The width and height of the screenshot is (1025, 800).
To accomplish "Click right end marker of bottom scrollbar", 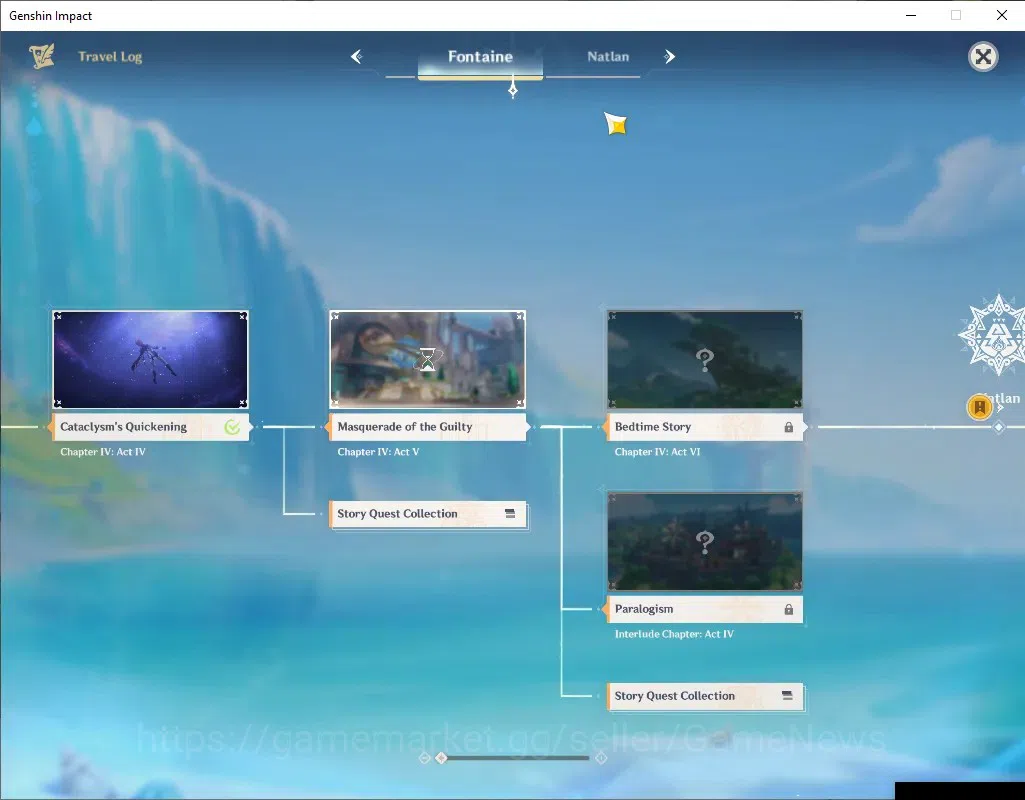I will pyautogui.click(x=601, y=758).
